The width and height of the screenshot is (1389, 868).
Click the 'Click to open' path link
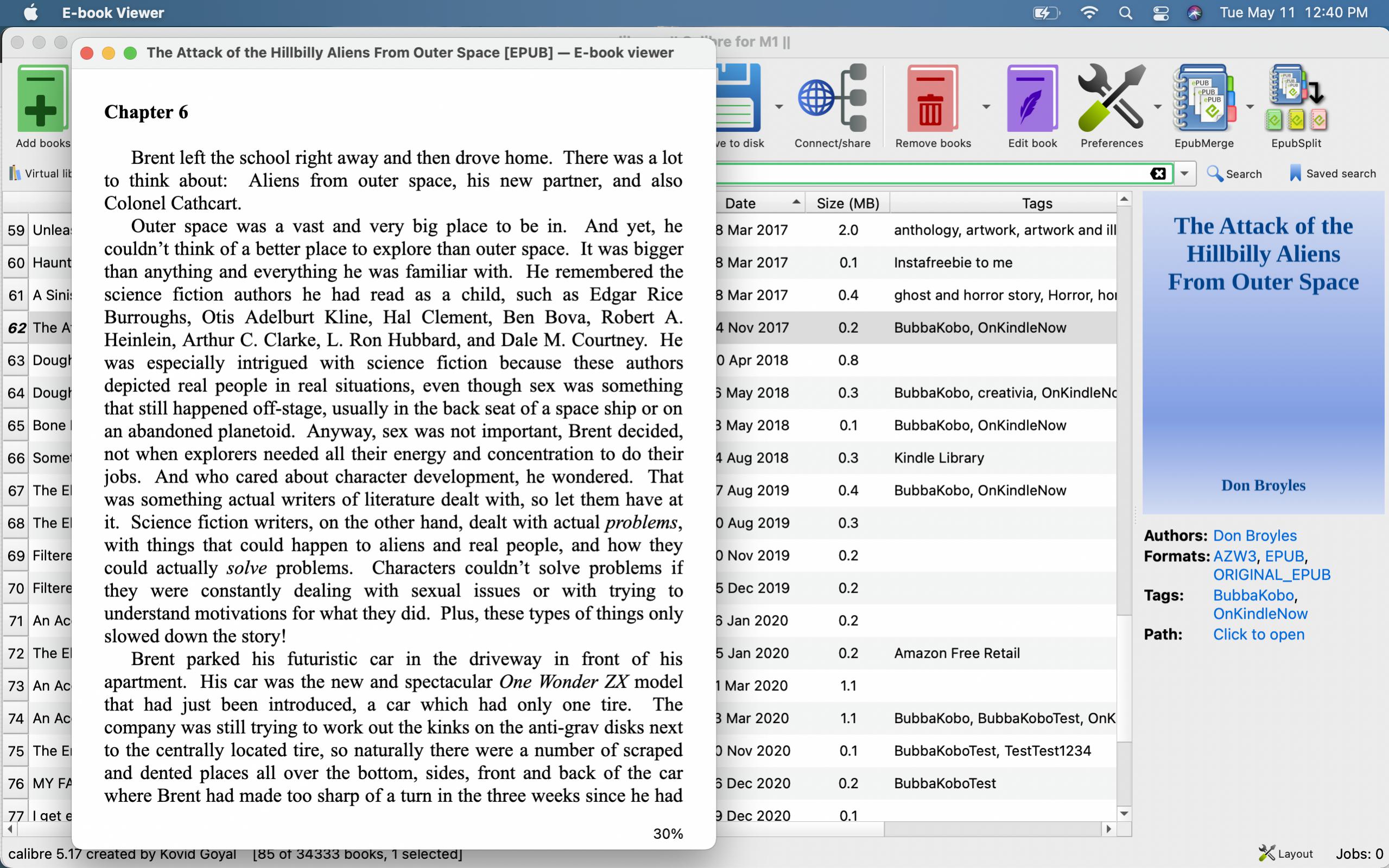(1258, 635)
